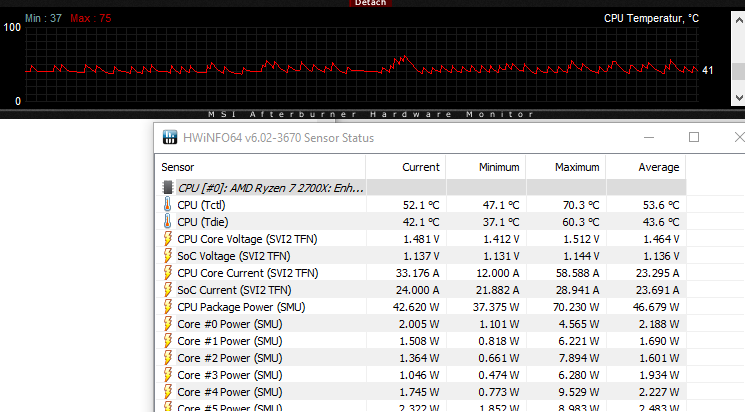Select Core #2 Power (SMU) label

229,358
